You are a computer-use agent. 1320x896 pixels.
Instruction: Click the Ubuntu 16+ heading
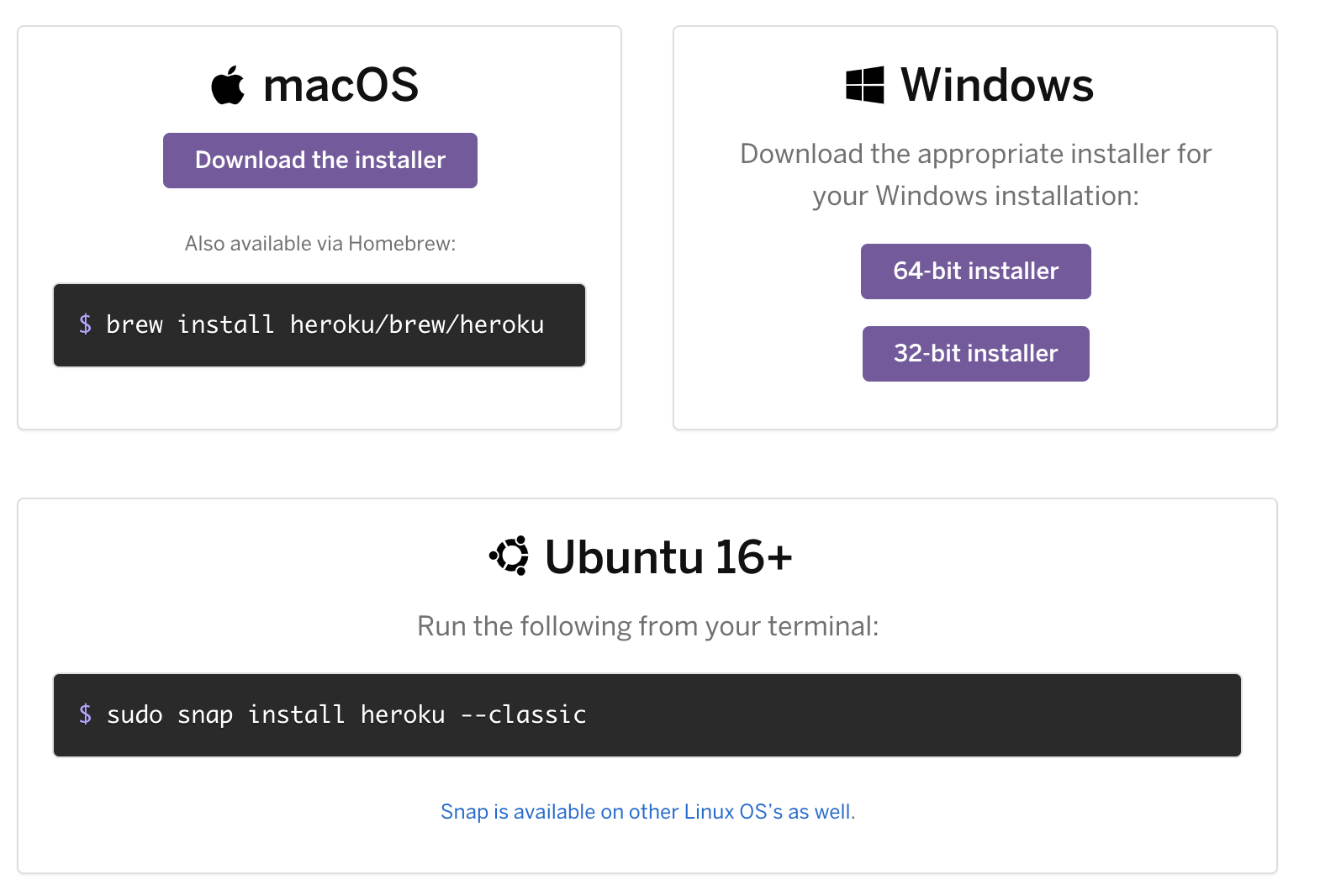pos(668,556)
